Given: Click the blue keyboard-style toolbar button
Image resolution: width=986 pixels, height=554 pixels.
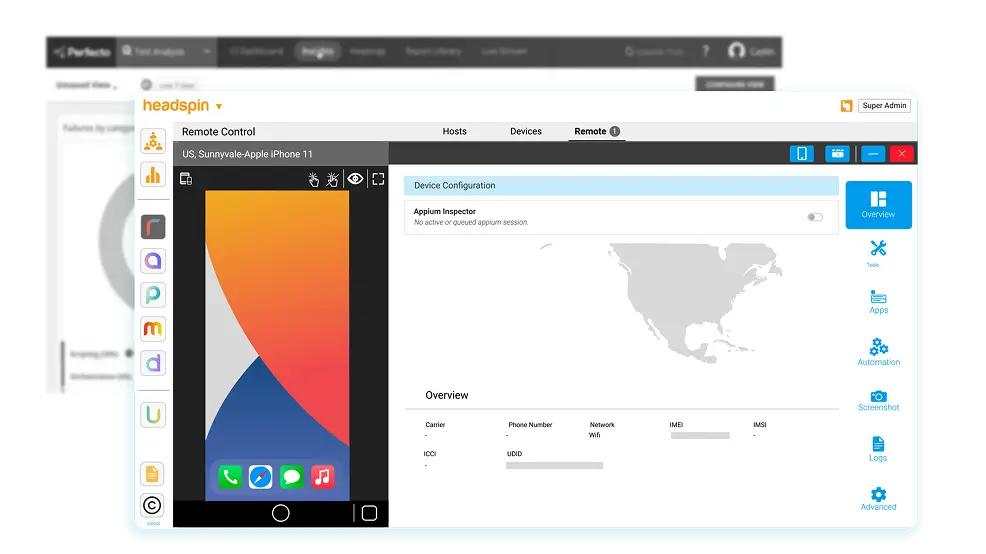Looking at the screenshot, I should pyautogui.click(x=837, y=153).
